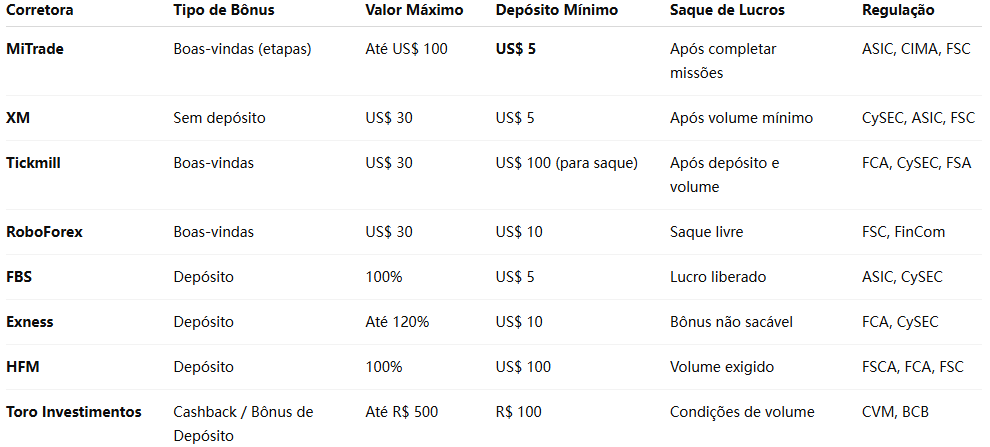Click the Tickmill broker name

(x=34, y=162)
